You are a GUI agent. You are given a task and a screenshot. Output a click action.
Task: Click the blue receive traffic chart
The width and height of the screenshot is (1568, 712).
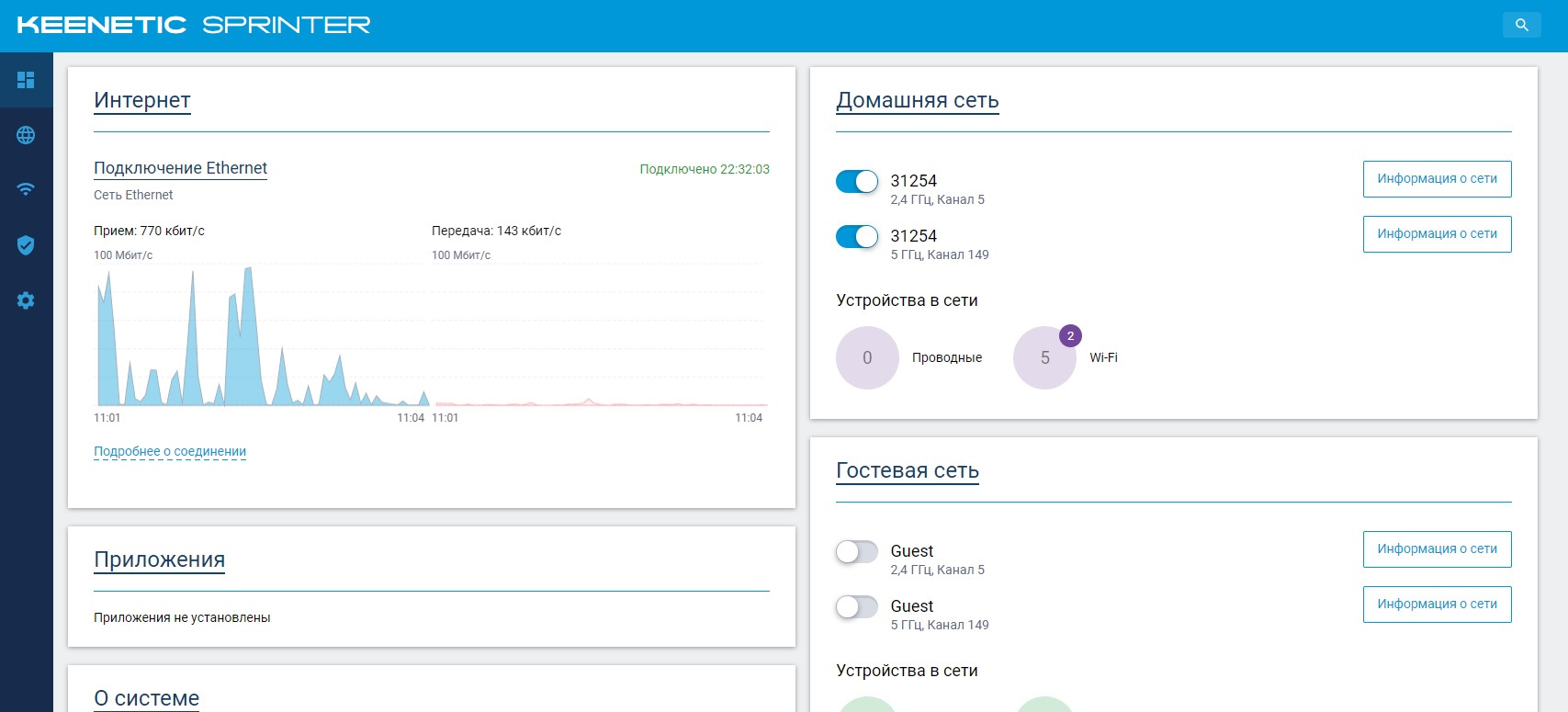pyautogui.click(x=262, y=335)
